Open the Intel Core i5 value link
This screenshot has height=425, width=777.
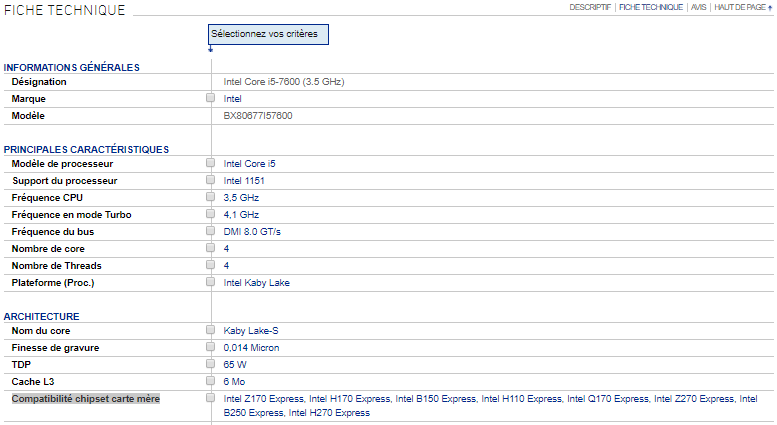pos(249,163)
